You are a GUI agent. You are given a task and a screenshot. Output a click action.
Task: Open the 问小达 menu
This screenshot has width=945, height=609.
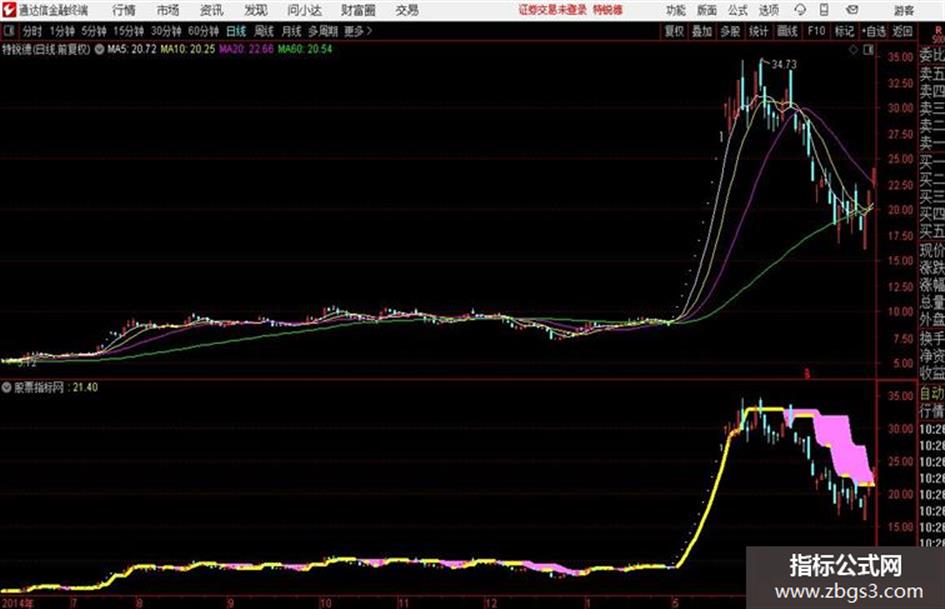[x=304, y=10]
